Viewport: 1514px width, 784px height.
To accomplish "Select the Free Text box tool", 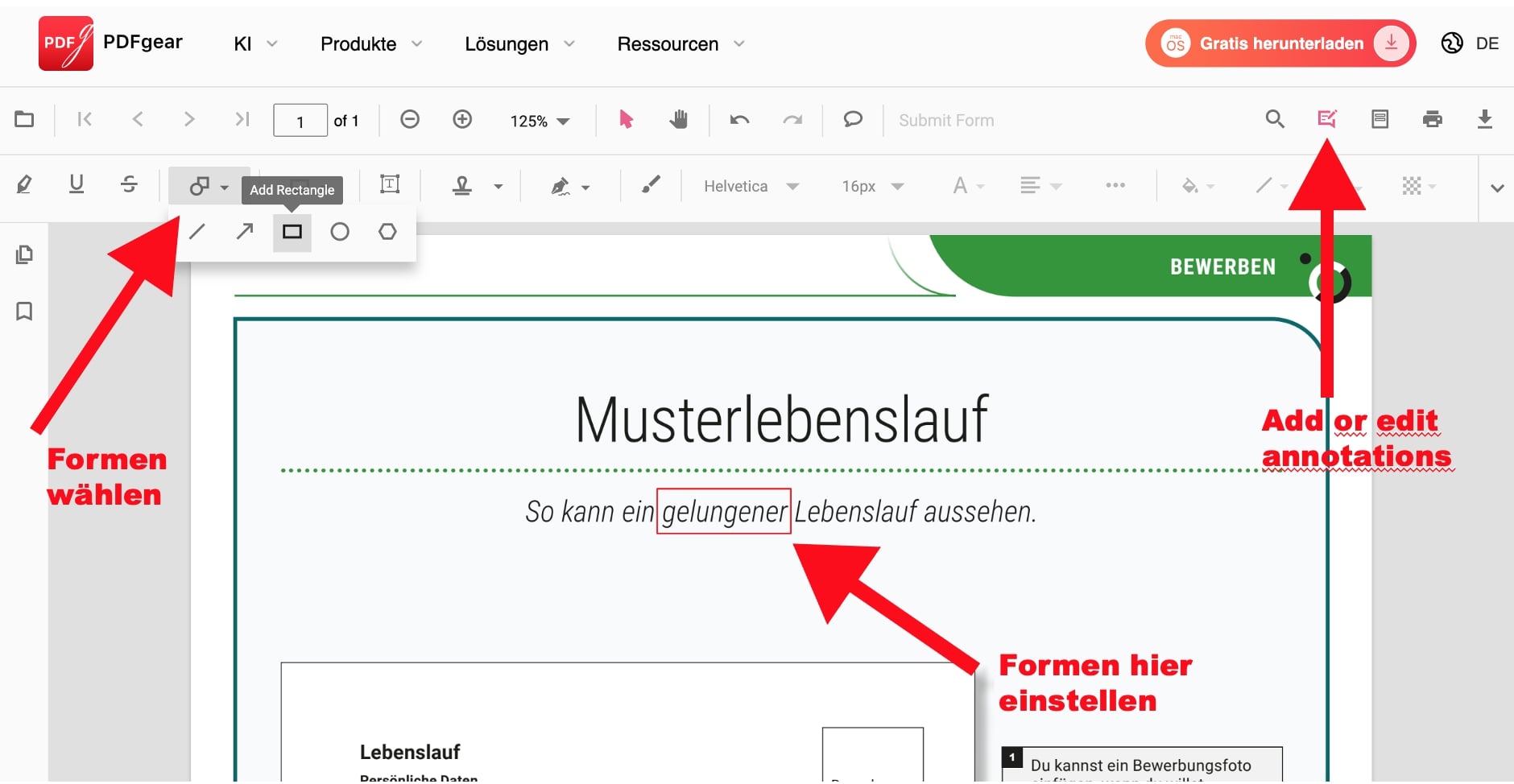I will [390, 185].
